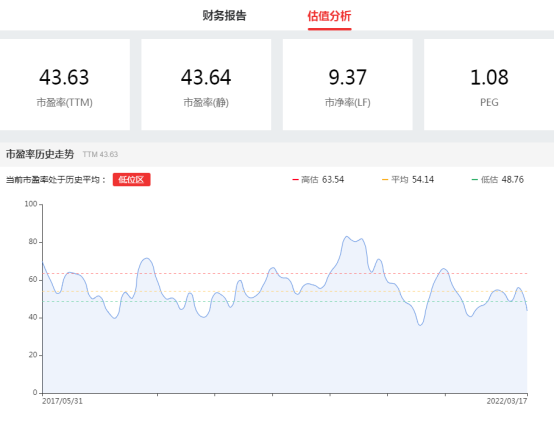Click the 平均 54.14 legend label
The width and height of the screenshot is (554, 424).
pyautogui.click(x=412, y=180)
